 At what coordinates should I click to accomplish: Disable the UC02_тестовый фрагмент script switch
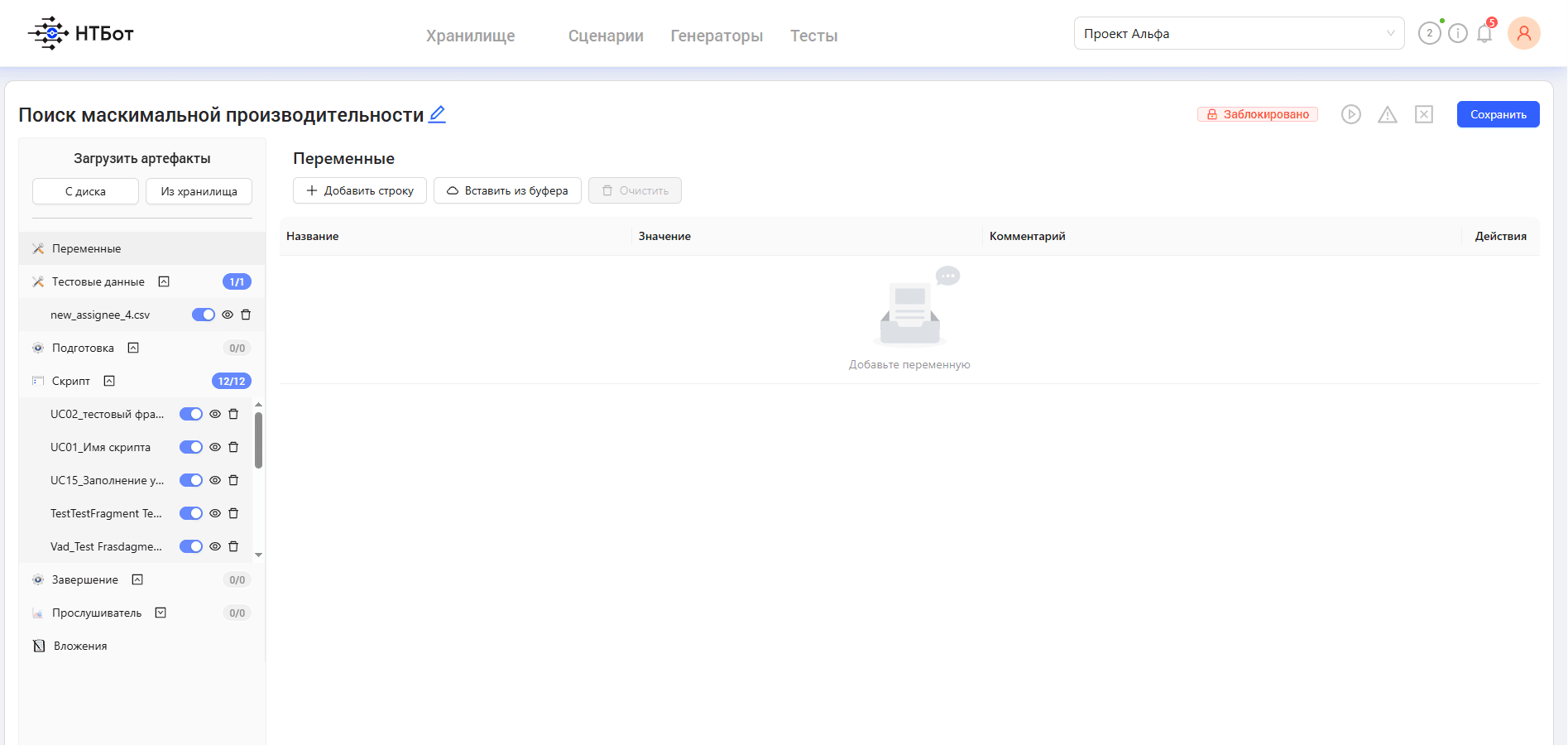tap(191, 414)
